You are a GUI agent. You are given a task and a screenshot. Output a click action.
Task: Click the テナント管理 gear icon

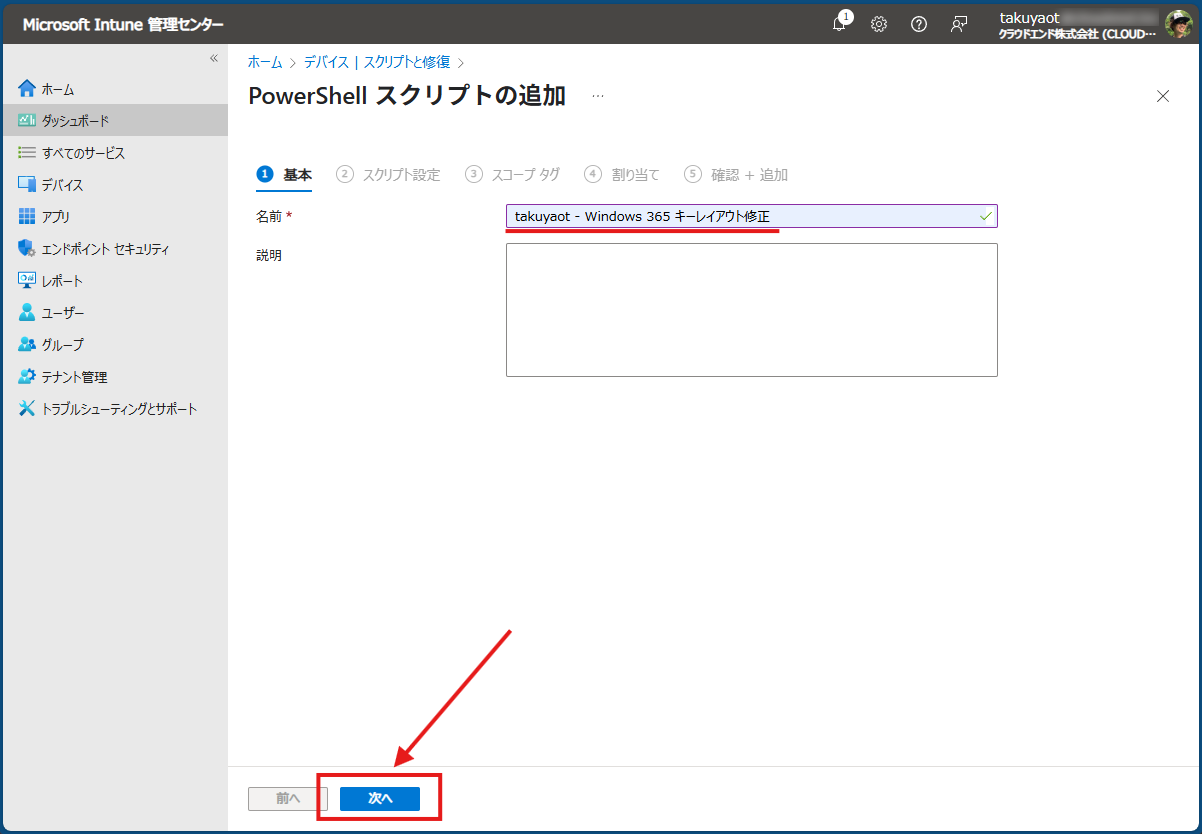tap(27, 377)
